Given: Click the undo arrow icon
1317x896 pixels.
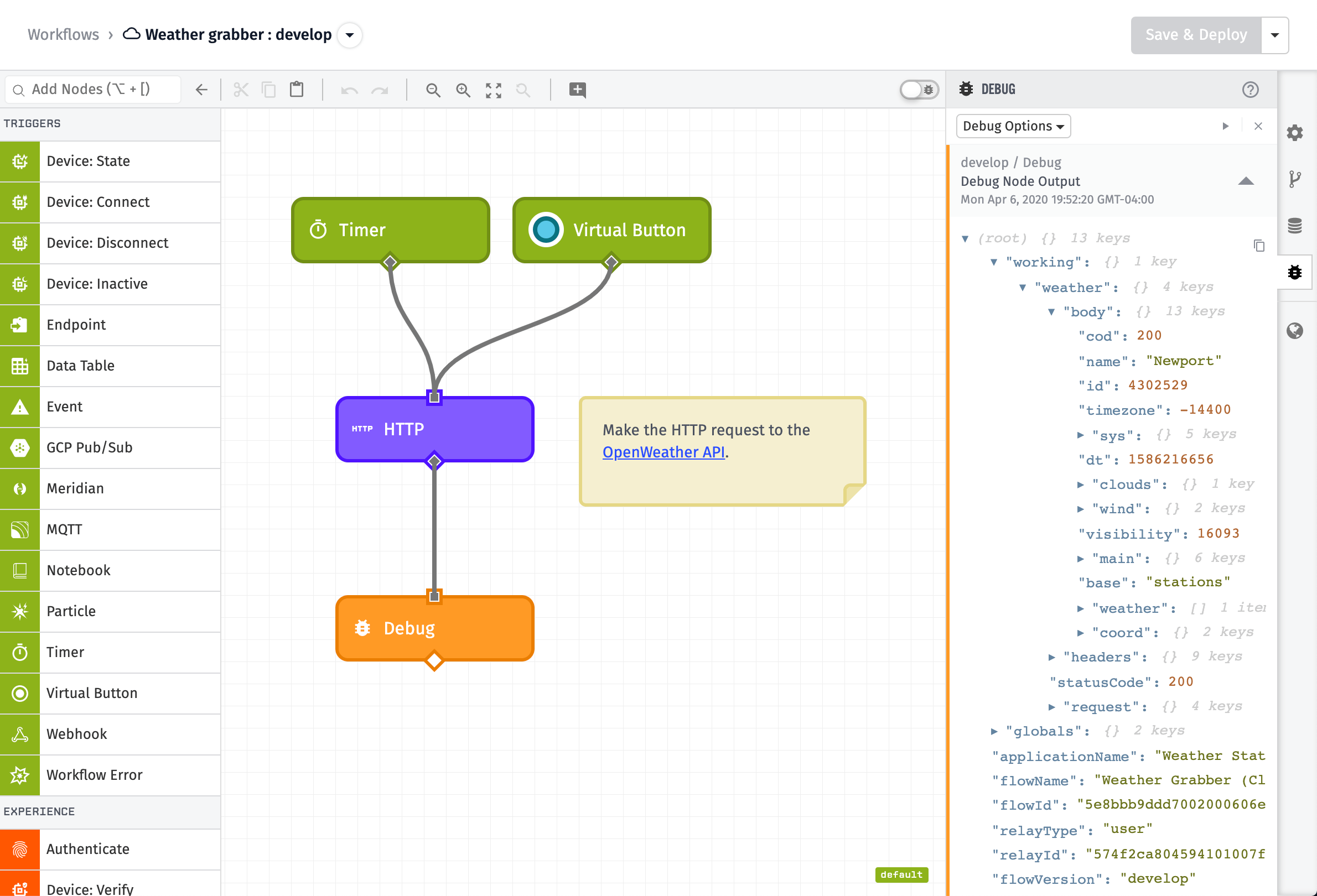Looking at the screenshot, I should click(349, 91).
